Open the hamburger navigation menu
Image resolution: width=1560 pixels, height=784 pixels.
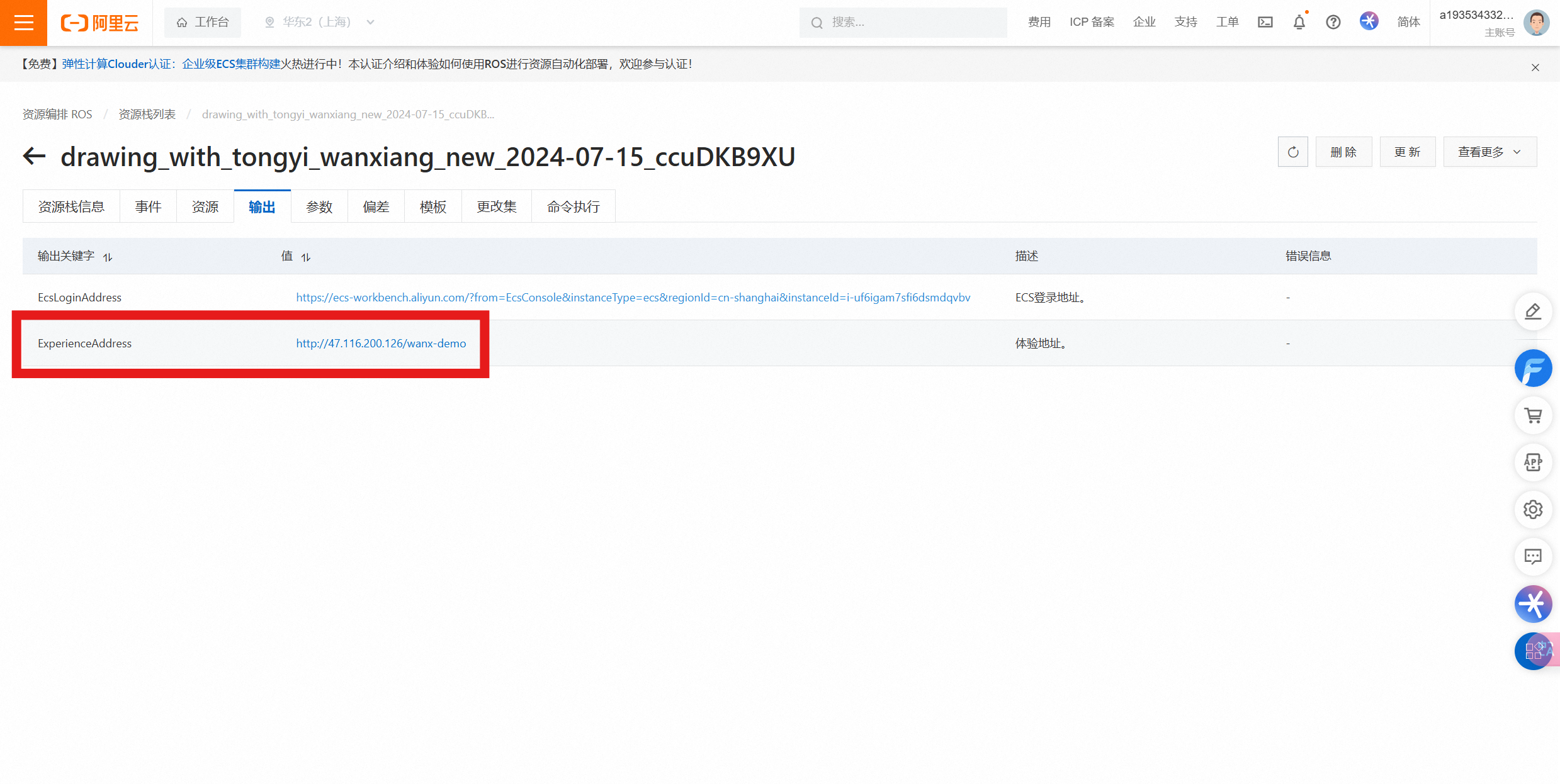point(23,23)
